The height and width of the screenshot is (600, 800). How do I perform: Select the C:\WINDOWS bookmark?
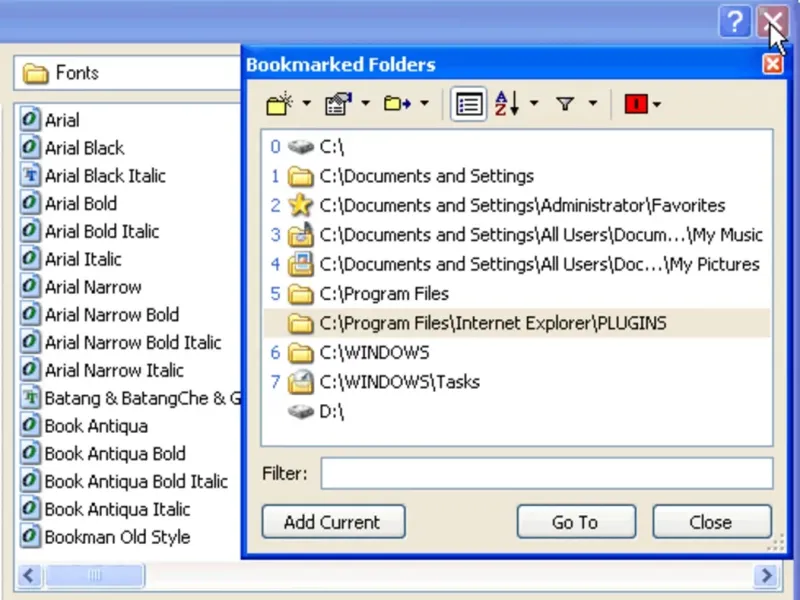click(517, 353)
